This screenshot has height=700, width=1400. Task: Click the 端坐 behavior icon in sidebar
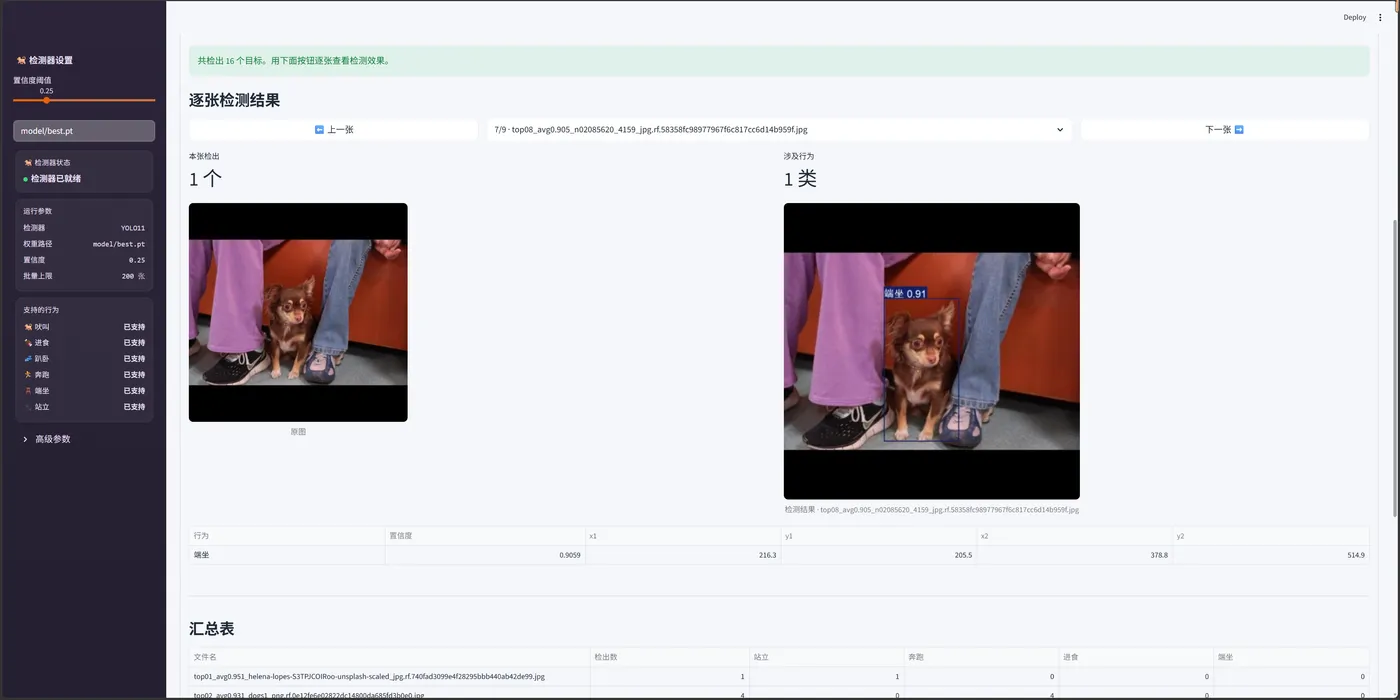coord(28,391)
